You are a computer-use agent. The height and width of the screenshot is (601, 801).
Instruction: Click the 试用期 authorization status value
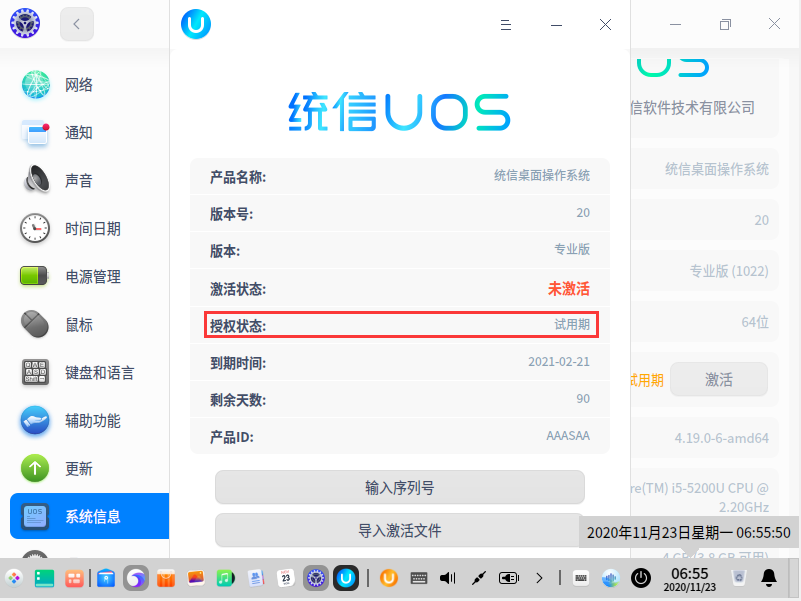[572, 325]
